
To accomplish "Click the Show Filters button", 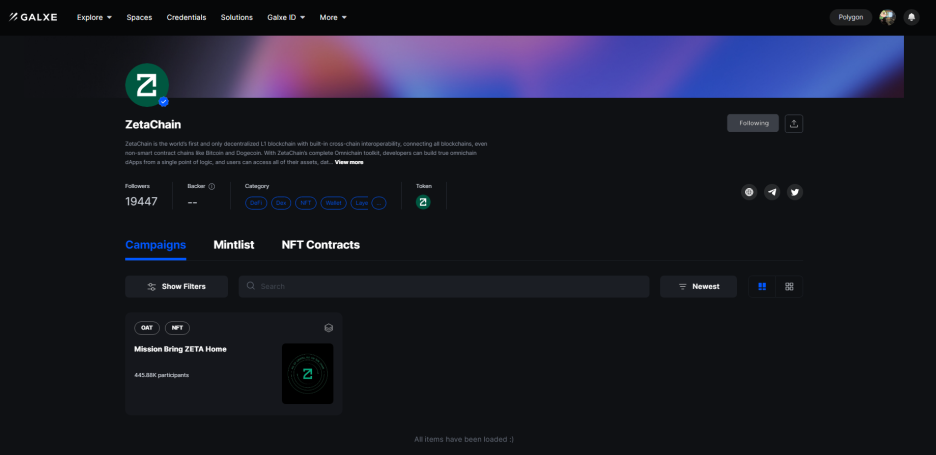I will pos(177,287).
